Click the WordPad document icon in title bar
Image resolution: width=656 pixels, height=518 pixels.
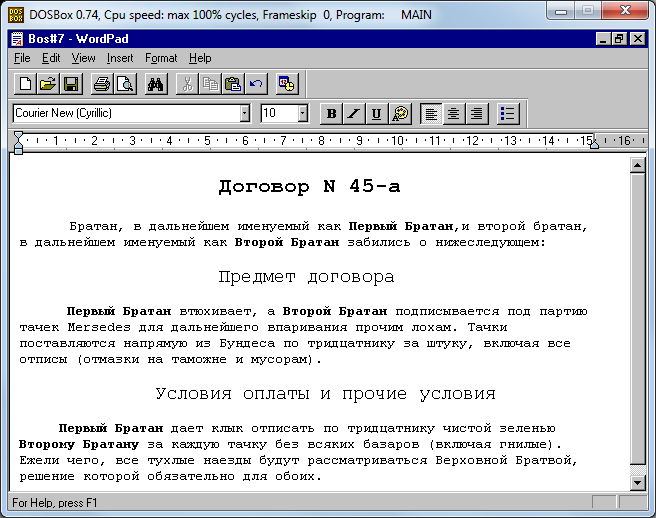pos(17,39)
